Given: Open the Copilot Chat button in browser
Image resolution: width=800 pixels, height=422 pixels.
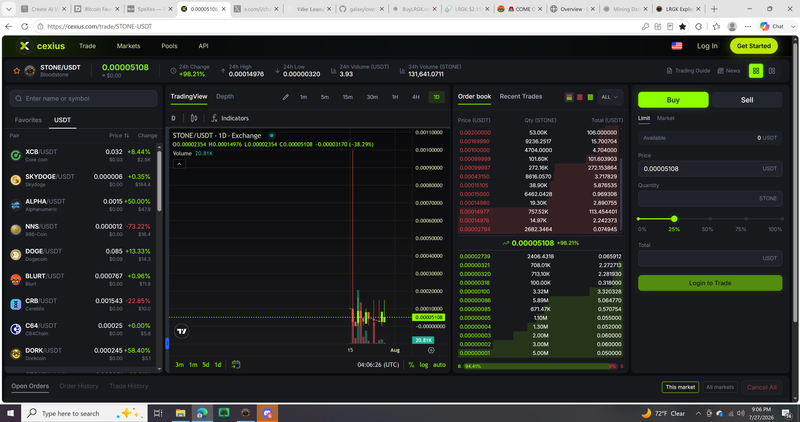Looking at the screenshot, I should pyautogui.click(x=772, y=27).
